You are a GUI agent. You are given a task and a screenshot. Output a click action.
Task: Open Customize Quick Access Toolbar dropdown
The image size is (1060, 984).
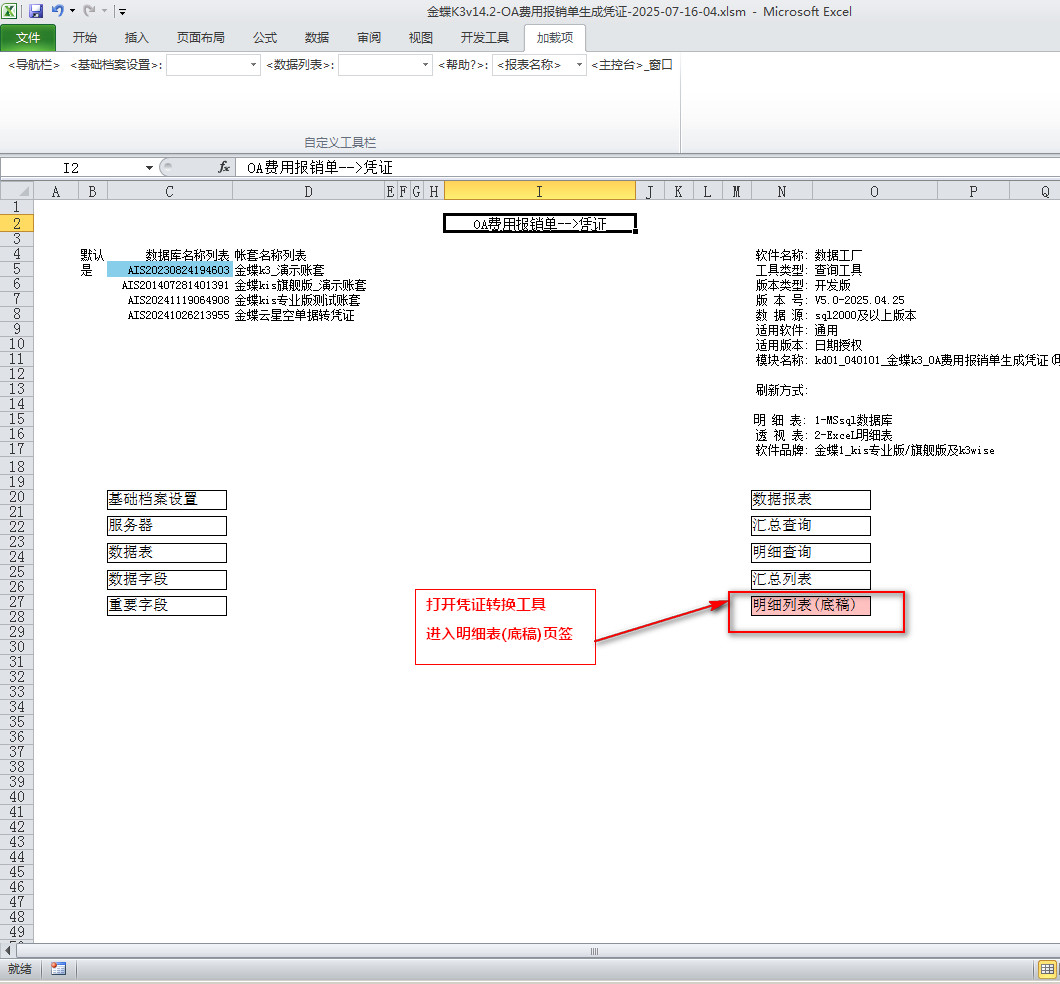pyautogui.click(x=122, y=11)
